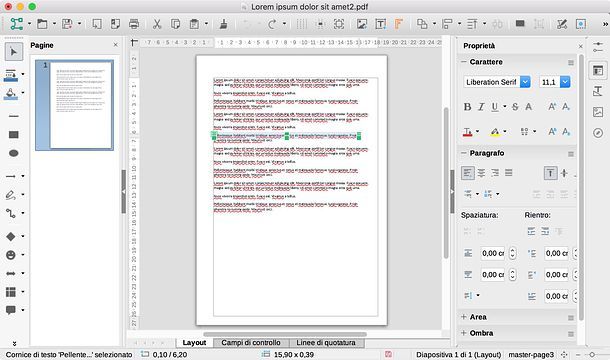Click the above-paragraph spacing 0,00 field

click(493, 253)
